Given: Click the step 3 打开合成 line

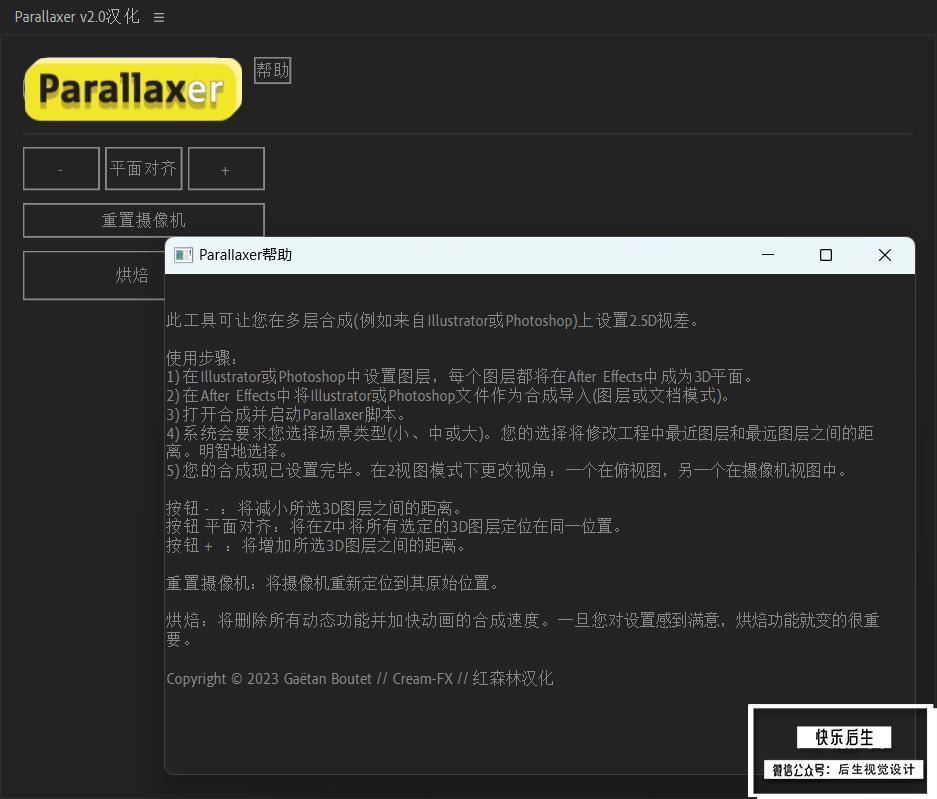Looking at the screenshot, I should click(x=287, y=414).
